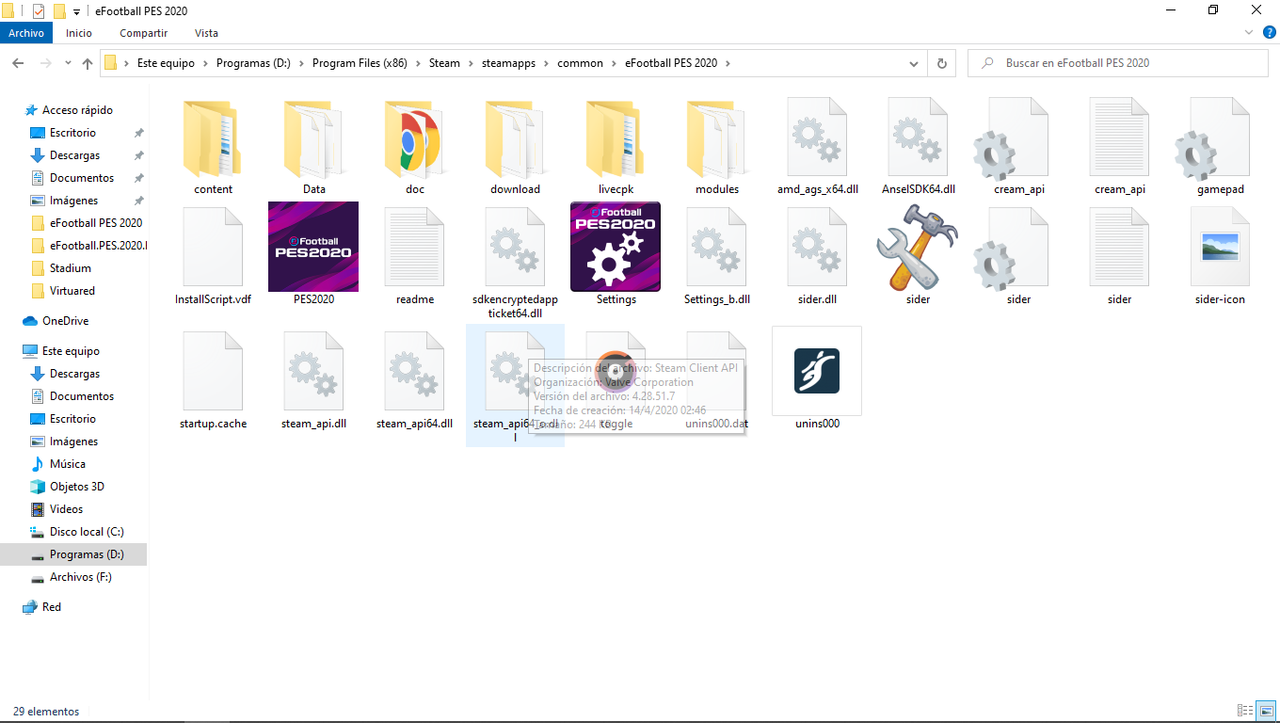Screen dimensions: 1280x723
Task: Open Videos in the navigation pane
Action: click(x=66, y=509)
